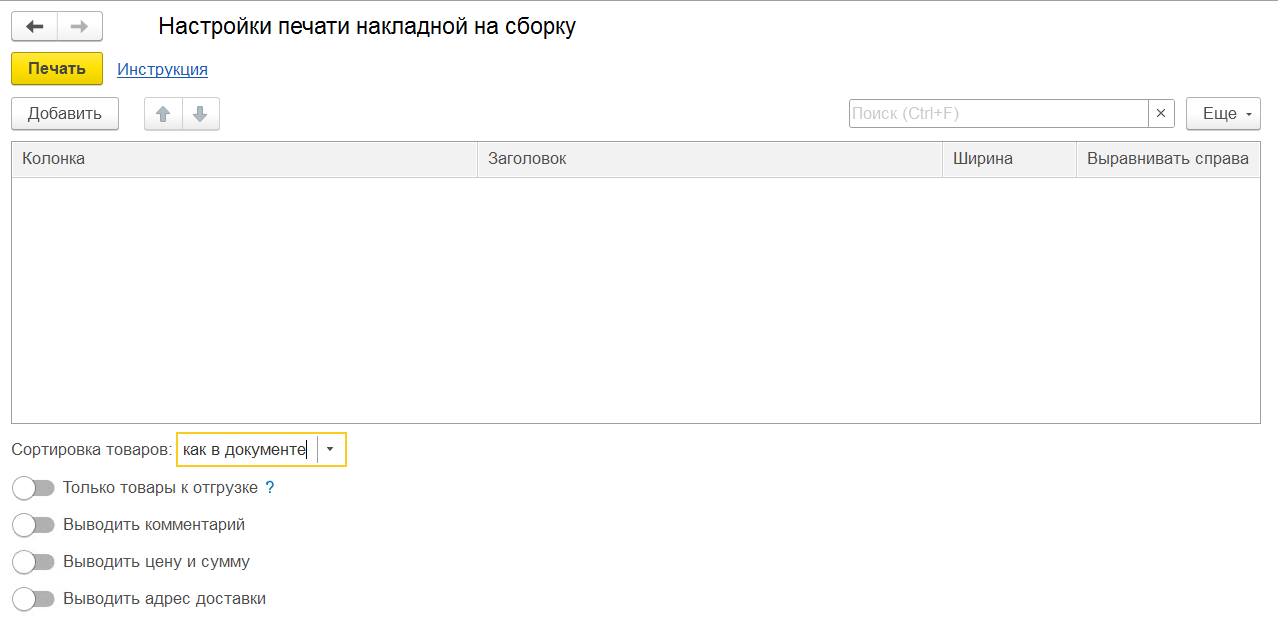The image size is (1278, 624).
Task: Clear the search field with the X
Action: coord(1160,114)
